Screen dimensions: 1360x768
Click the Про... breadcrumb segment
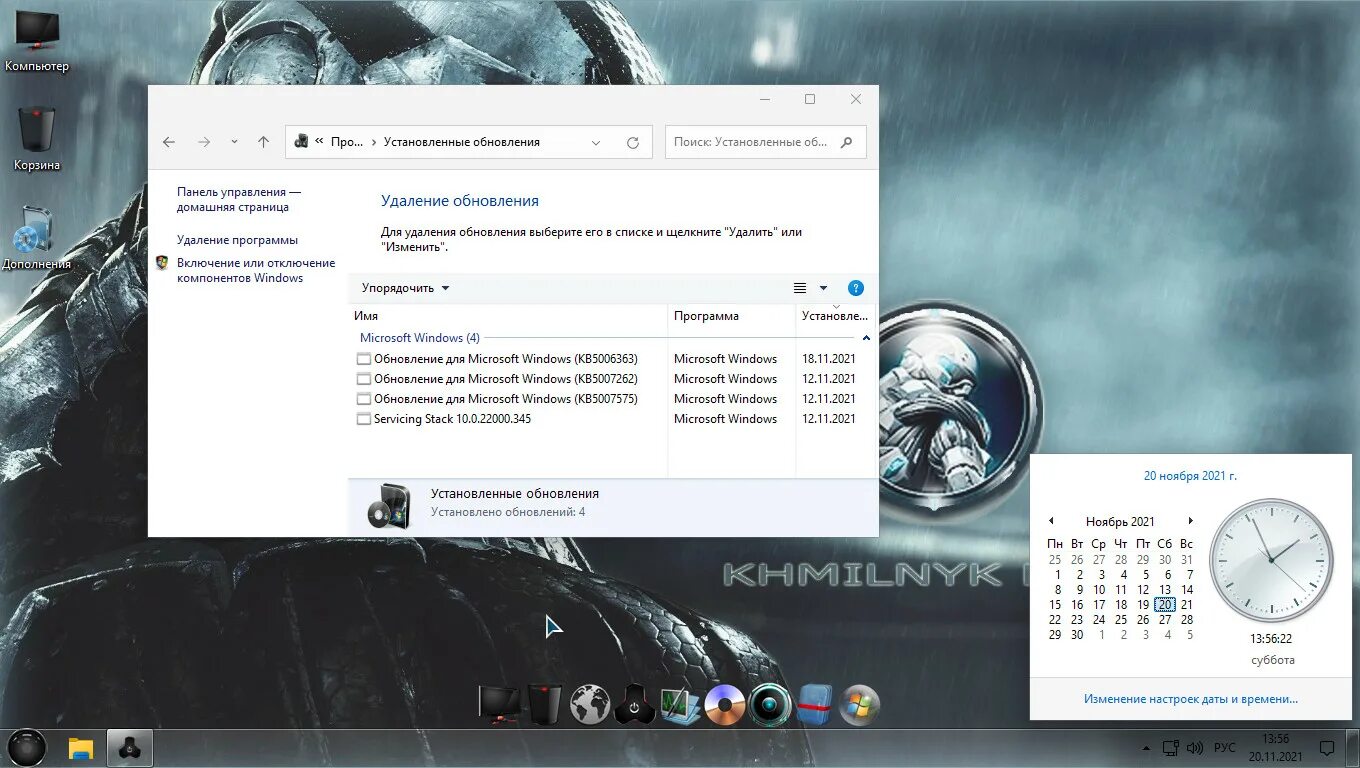(x=347, y=142)
